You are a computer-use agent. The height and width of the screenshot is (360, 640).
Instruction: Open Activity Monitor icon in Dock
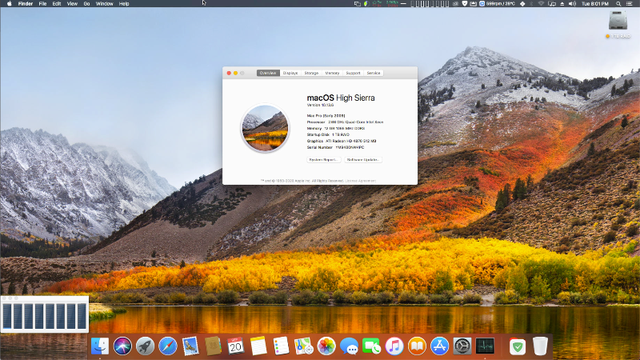[x=485, y=346]
